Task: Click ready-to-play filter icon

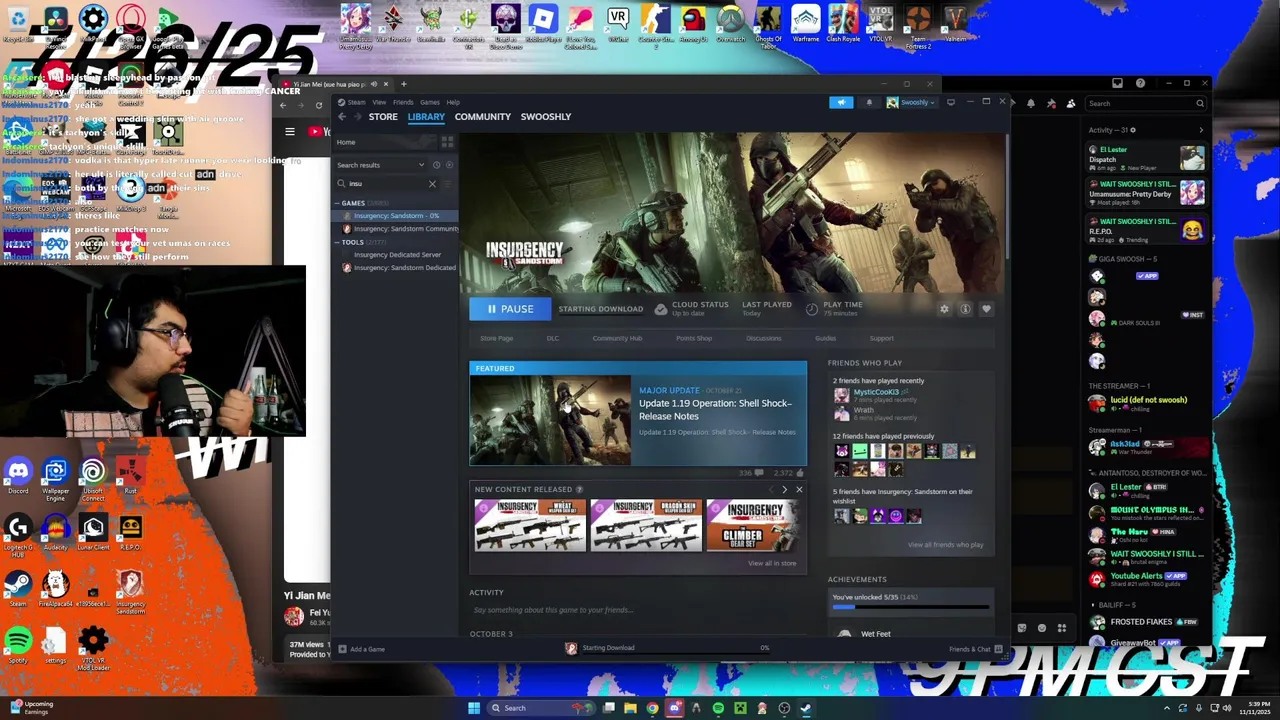Action: (449, 165)
